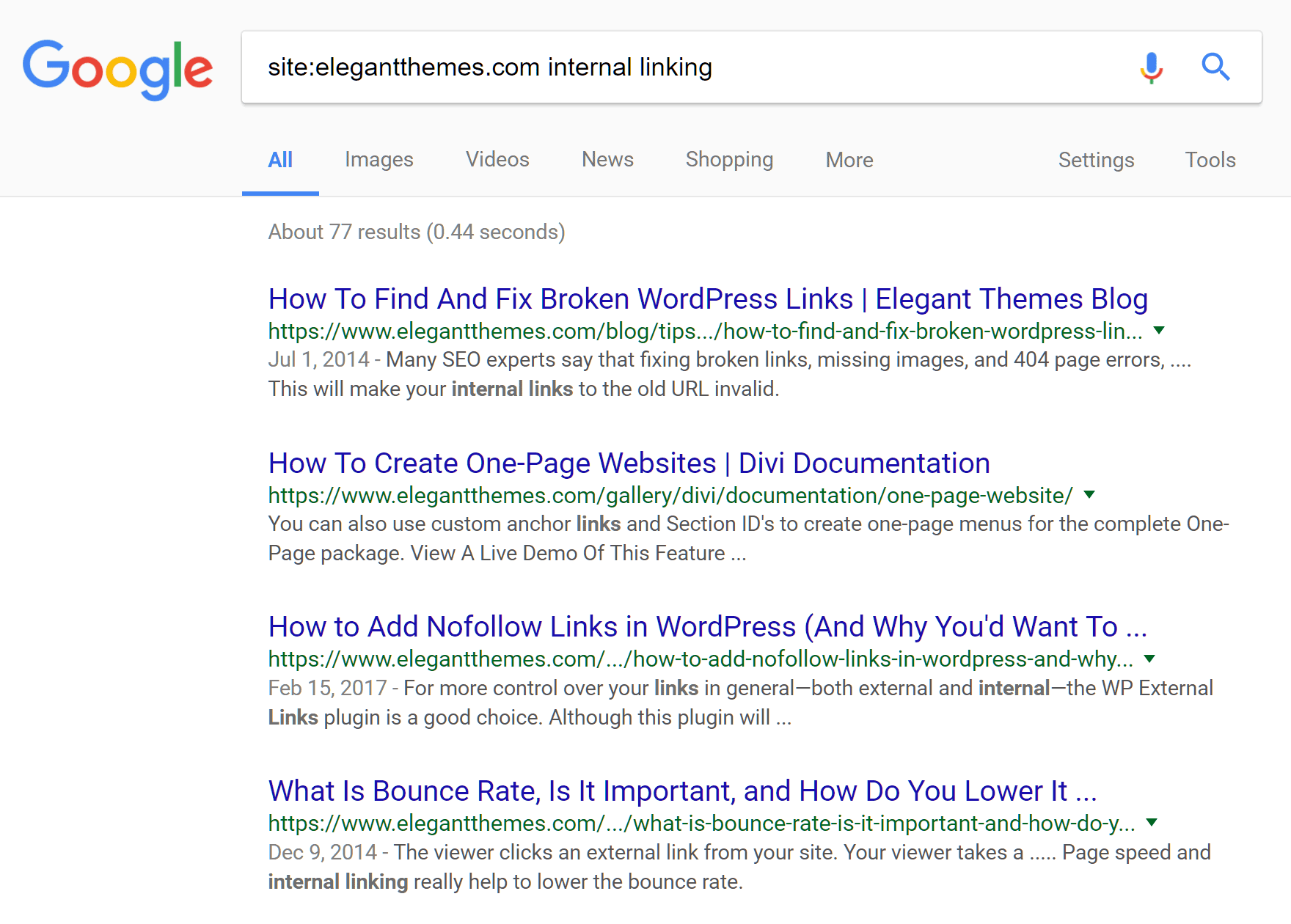This screenshot has height=924, width=1291.
Task: Click the 'Dec 9, 2014' date snippet
Action: [x=322, y=852]
